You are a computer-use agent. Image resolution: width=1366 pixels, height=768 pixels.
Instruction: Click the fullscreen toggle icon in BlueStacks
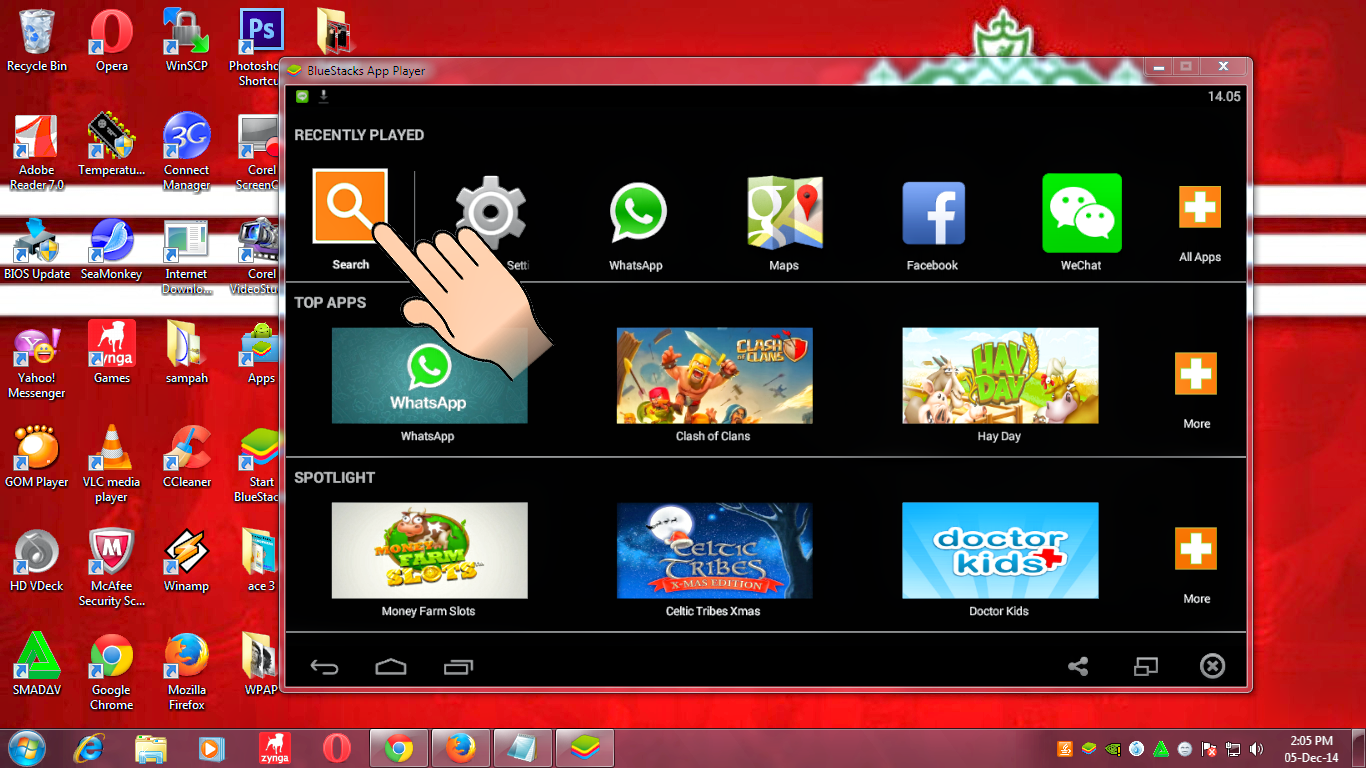1145,666
